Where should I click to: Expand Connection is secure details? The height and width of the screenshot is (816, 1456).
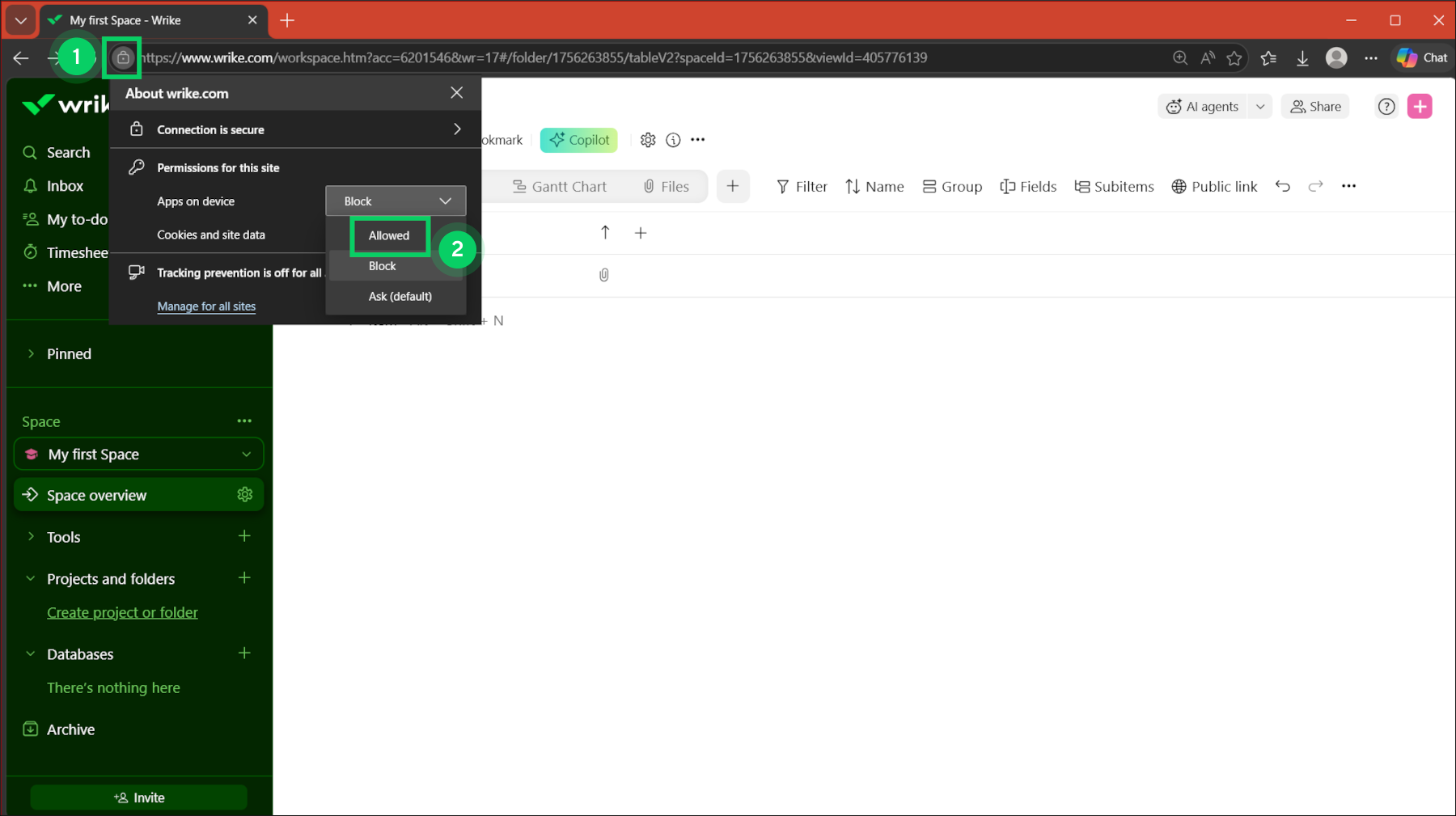(295, 129)
